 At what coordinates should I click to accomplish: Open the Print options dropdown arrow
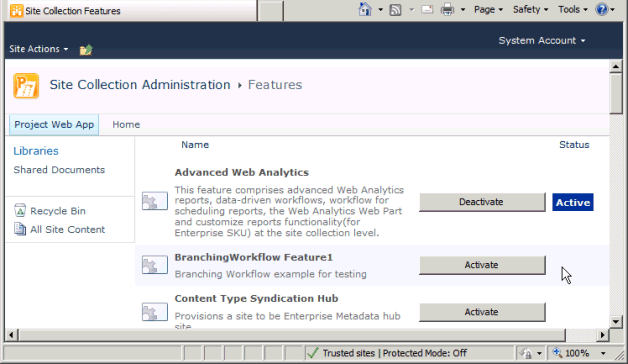pyautogui.click(x=463, y=10)
